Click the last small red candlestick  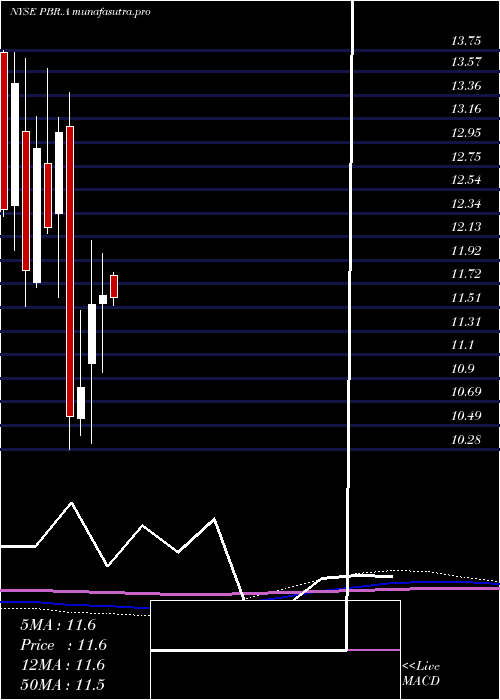tap(114, 287)
